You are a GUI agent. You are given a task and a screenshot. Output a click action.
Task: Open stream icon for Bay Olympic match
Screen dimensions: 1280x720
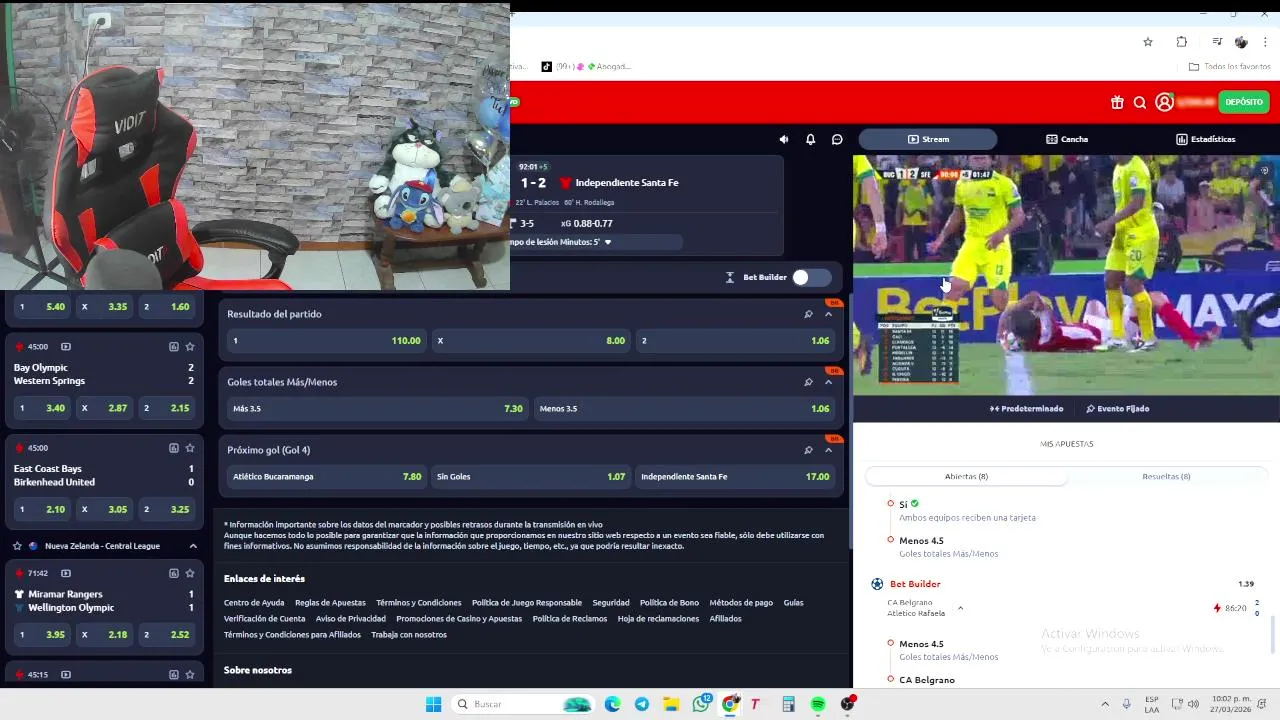click(x=66, y=347)
